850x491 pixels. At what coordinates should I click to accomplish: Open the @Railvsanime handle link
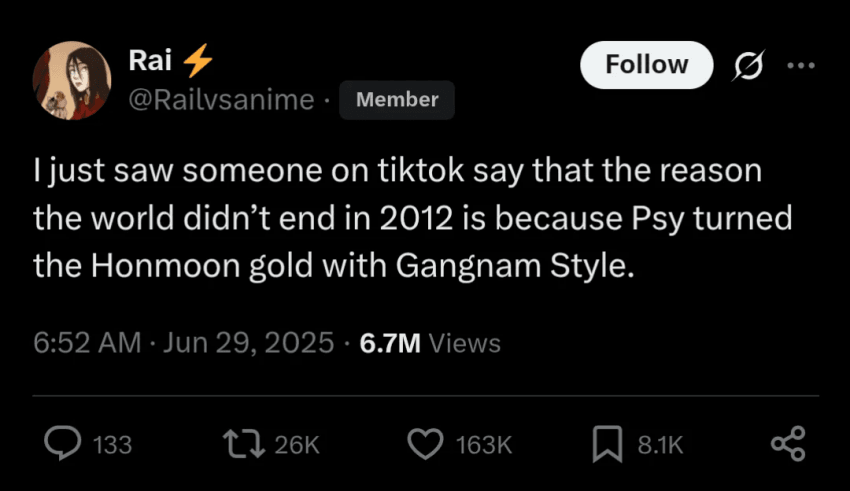[221, 100]
